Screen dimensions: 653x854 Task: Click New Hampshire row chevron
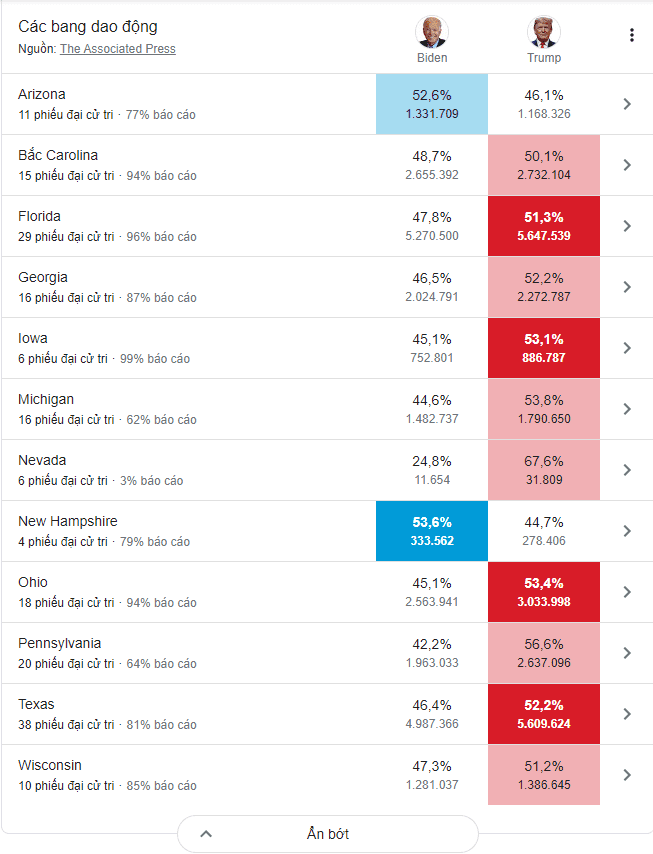point(627,531)
